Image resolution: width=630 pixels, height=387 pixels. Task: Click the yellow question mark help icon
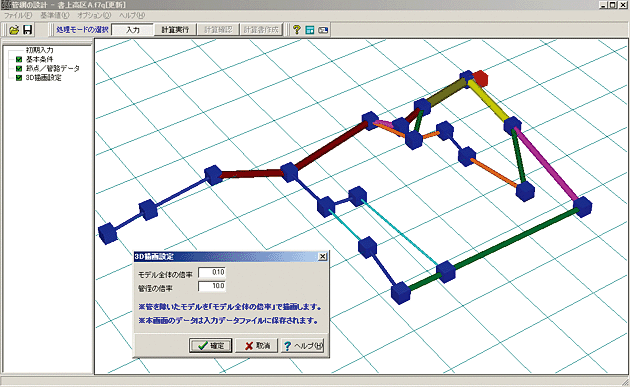297,30
